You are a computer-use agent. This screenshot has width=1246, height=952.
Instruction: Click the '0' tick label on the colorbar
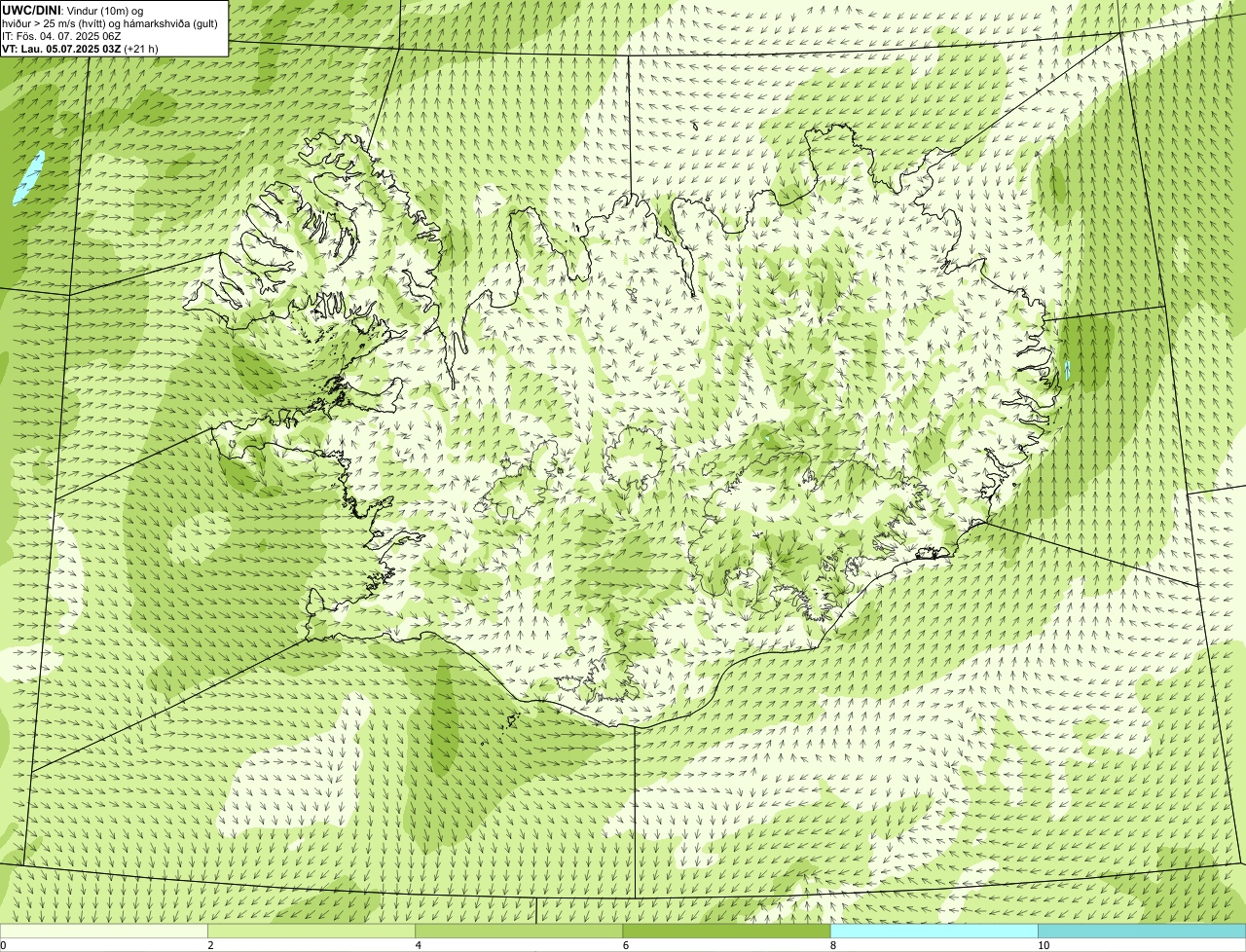[3, 945]
